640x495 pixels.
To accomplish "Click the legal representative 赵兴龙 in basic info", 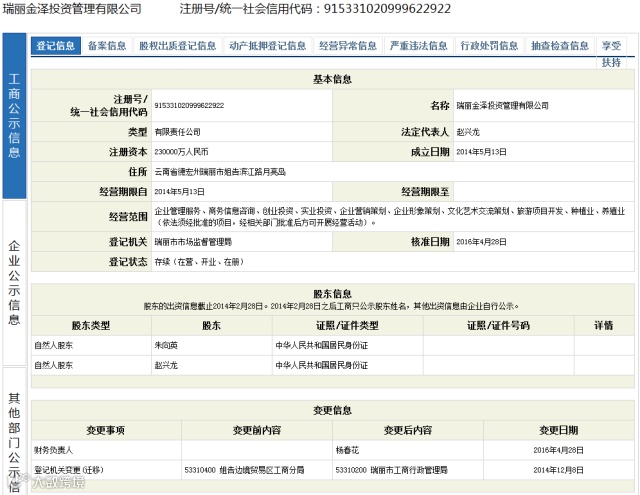I will click(x=468, y=132).
